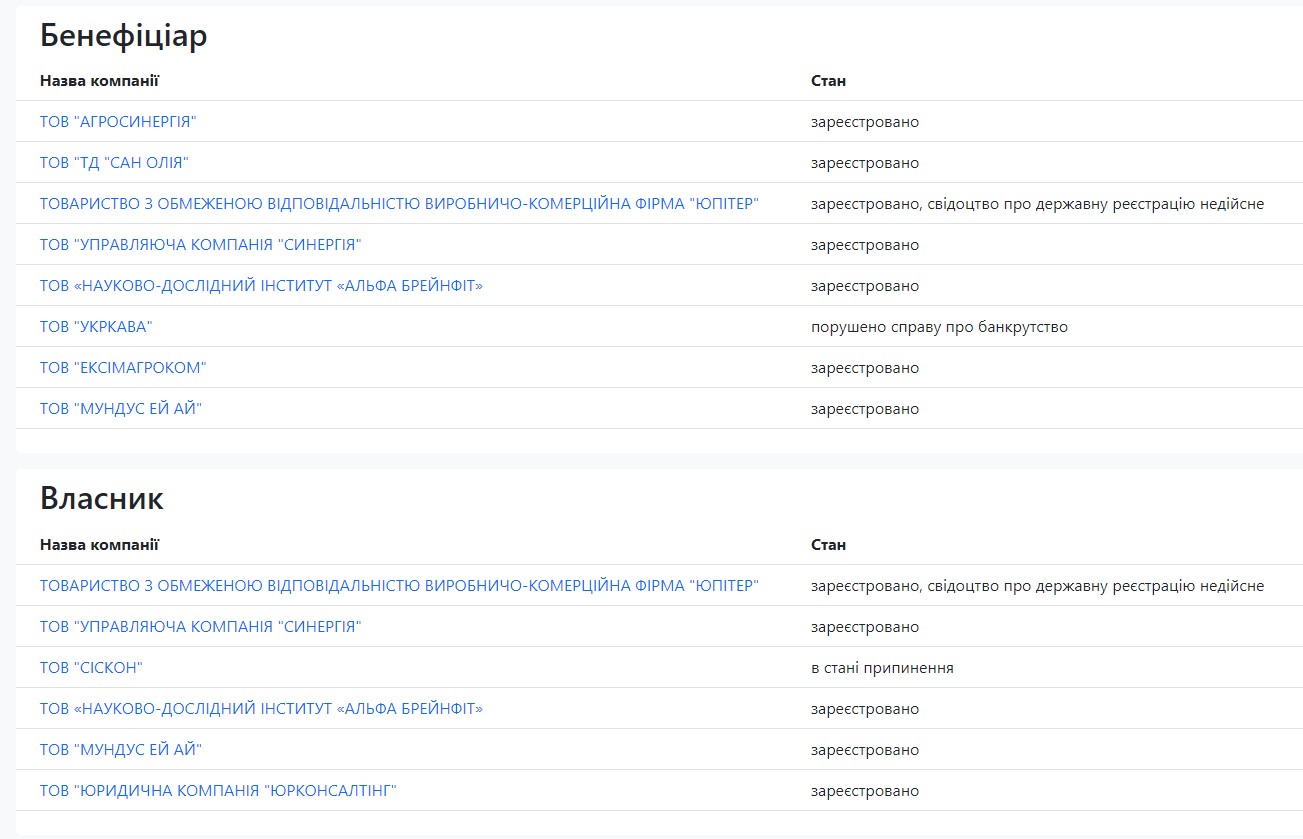Image resolution: width=1303 pixels, height=839 pixels.
Task: Click the "Власник" section heading
Action: coord(102,499)
